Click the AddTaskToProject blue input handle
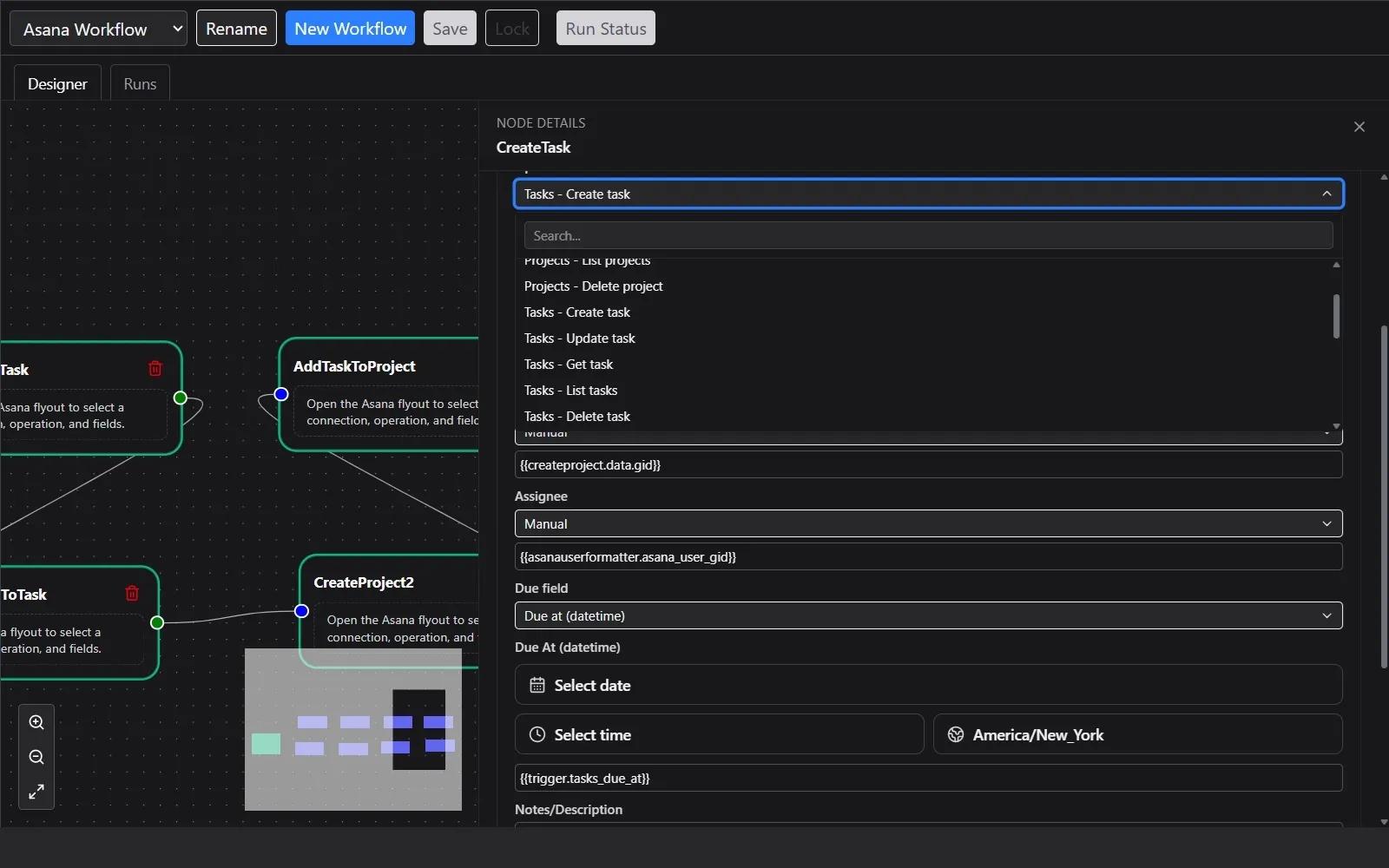Viewport: 1389px width, 868px height. [x=281, y=394]
